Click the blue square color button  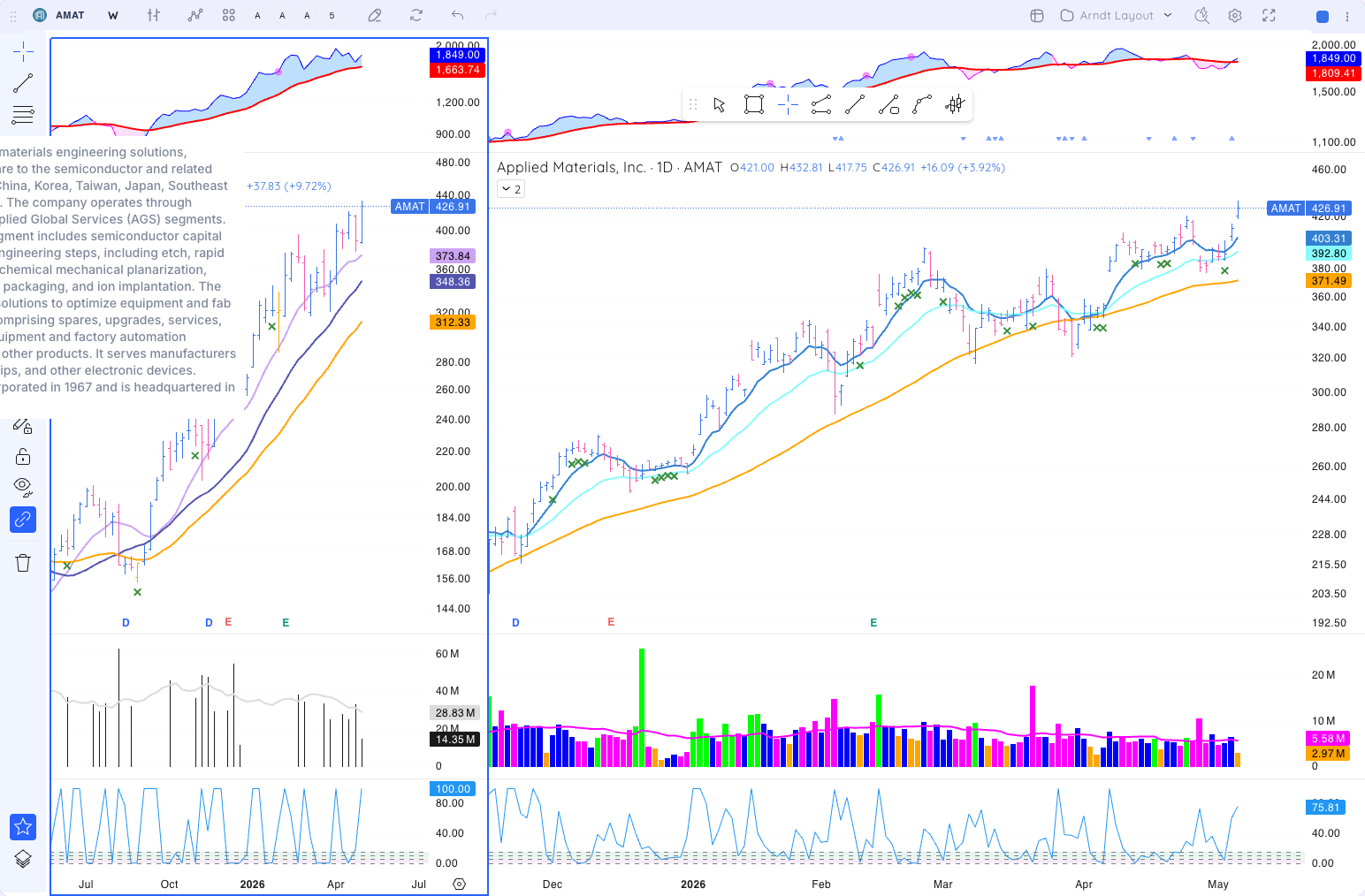click(x=1323, y=16)
